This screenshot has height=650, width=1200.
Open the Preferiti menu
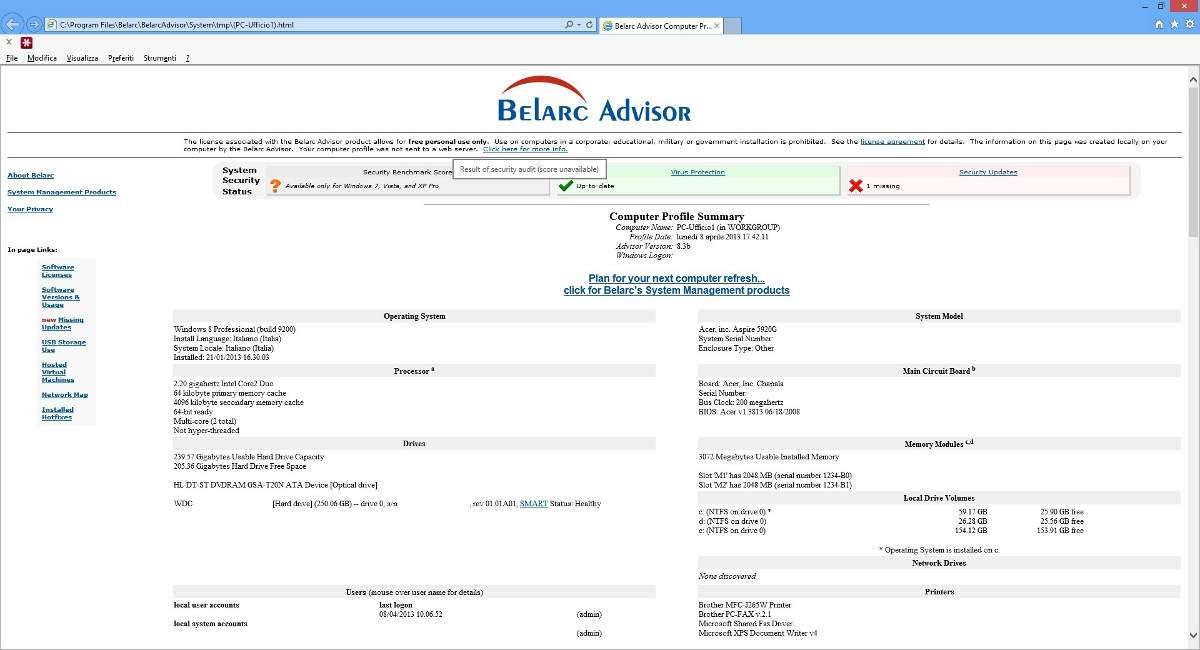(119, 58)
